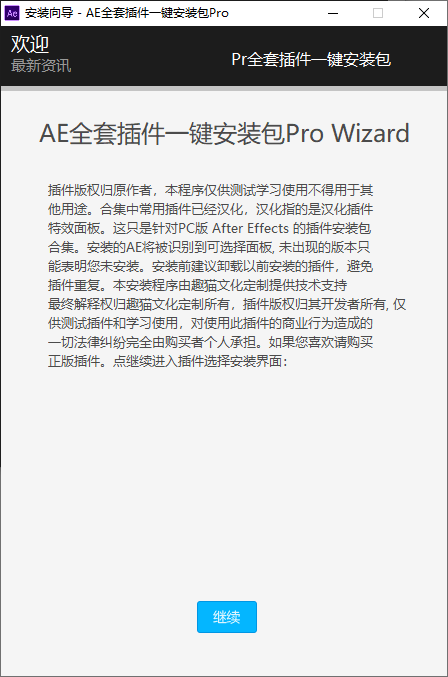The height and width of the screenshot is (677, 448).
Task: Click the line starting with 供测试插件和学习使用
Action: [x=211, y=323]
